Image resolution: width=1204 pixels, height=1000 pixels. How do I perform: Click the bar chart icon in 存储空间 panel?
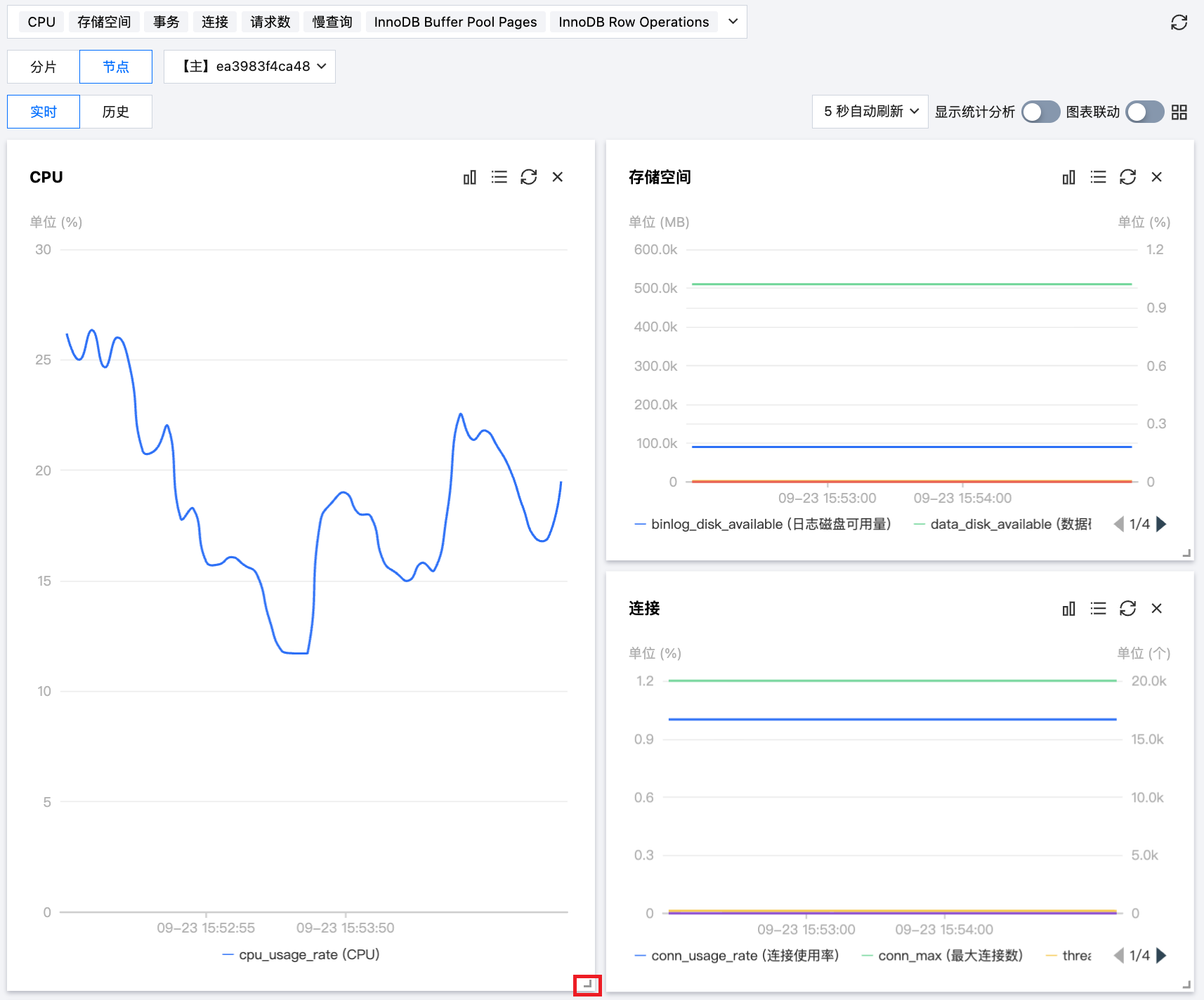click(x=1068, y=178)
